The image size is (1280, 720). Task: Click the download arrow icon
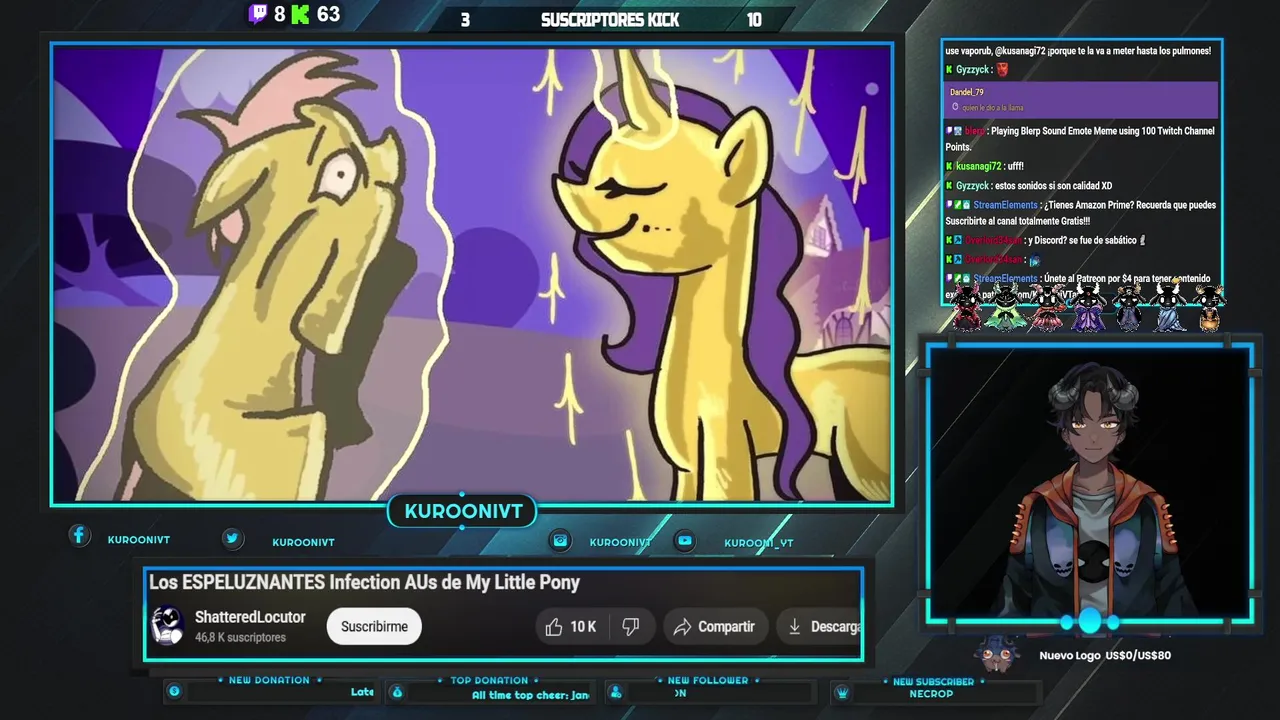coord(794,626)
